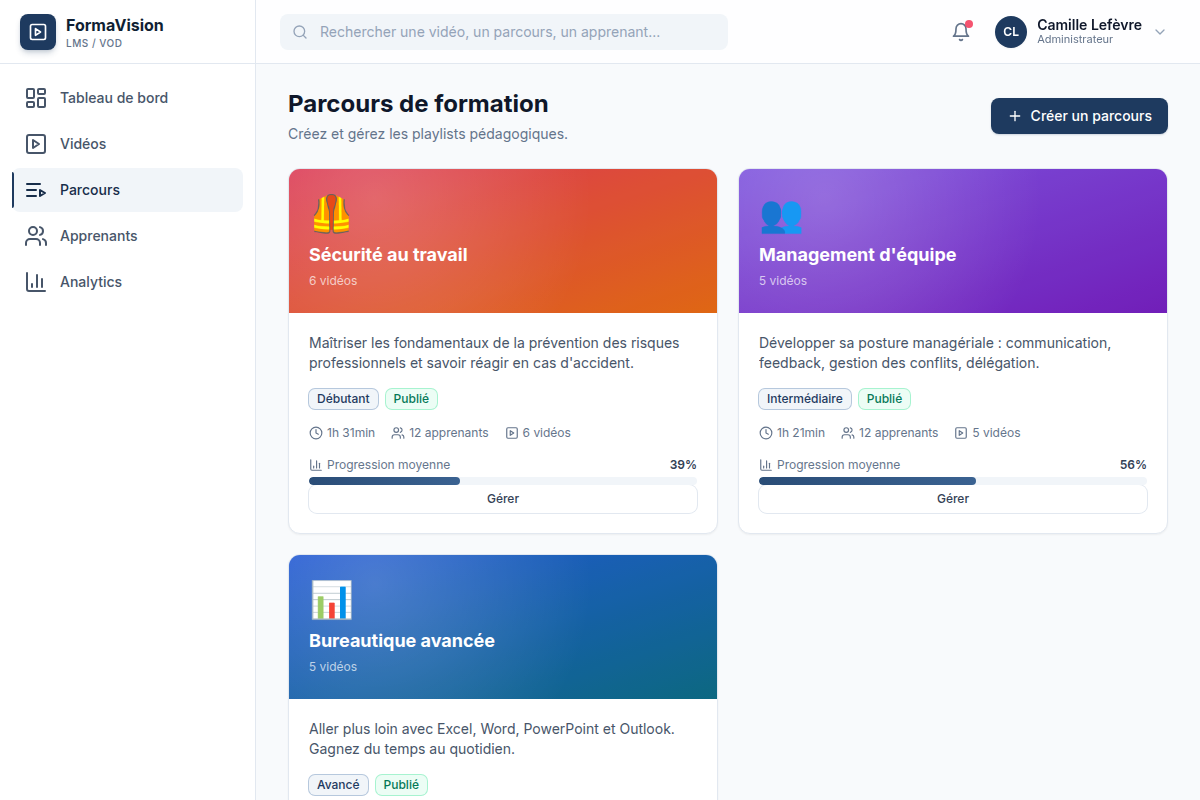Click the LMS / VOD subtitle

94,43
